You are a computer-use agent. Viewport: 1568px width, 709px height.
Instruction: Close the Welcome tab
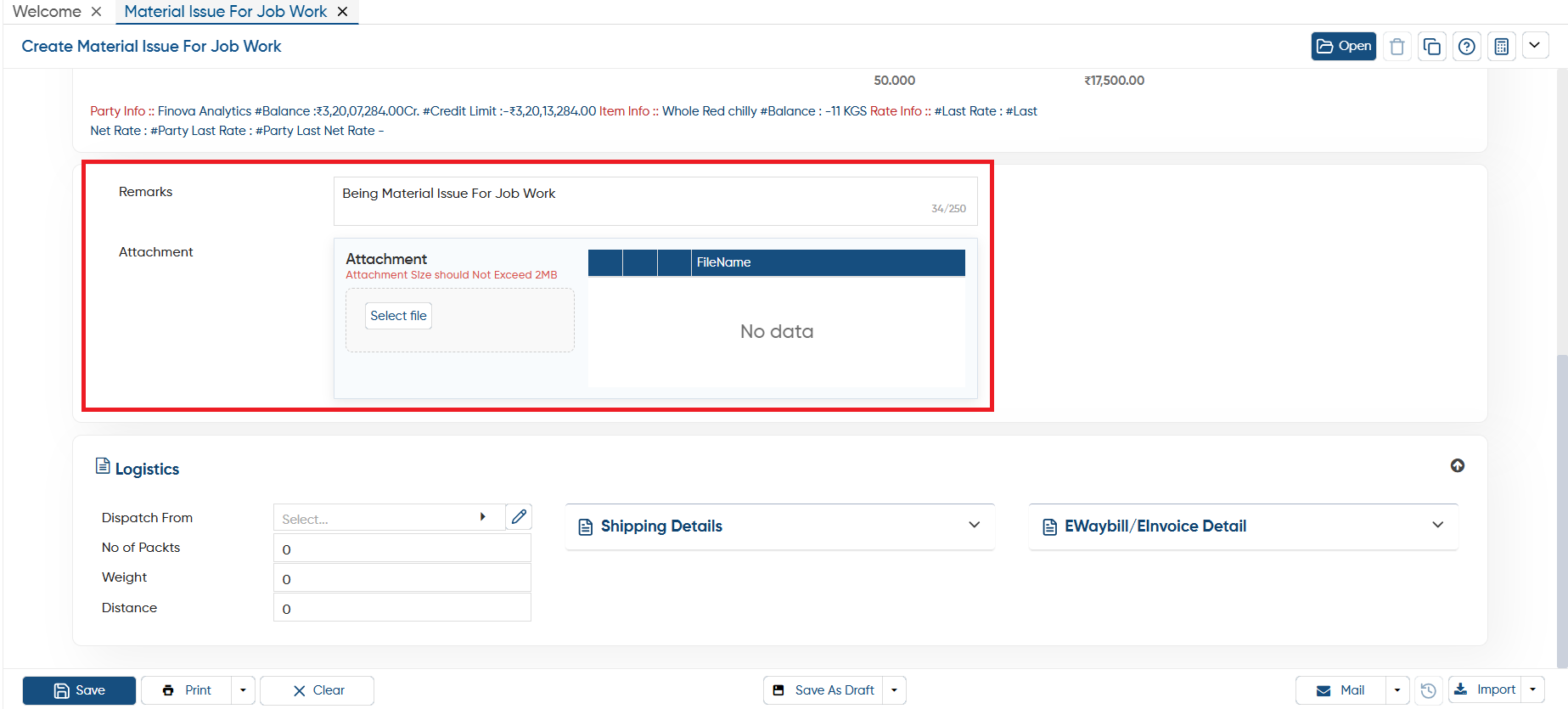96,12
